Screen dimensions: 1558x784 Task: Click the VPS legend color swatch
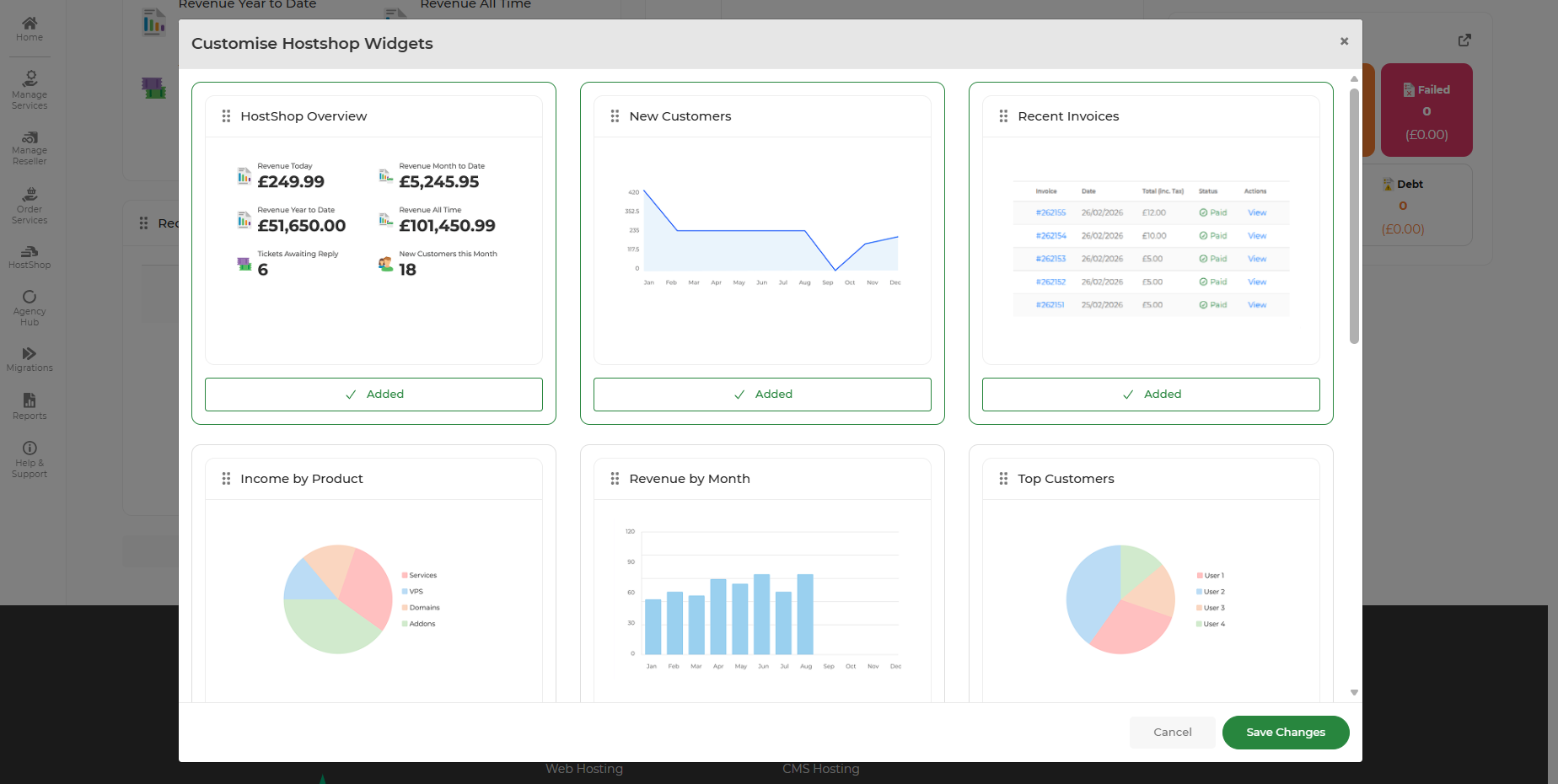click(405, 591)
